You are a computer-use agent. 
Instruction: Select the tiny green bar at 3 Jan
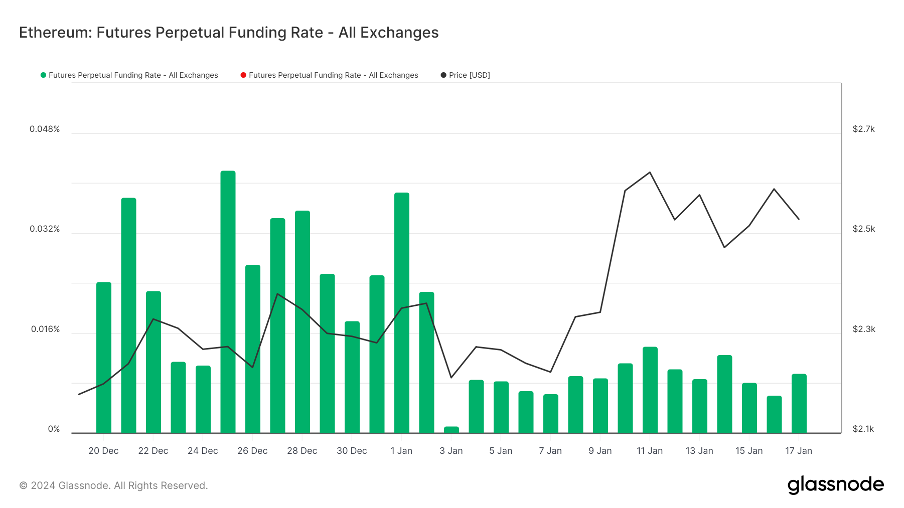pos(451,429)
